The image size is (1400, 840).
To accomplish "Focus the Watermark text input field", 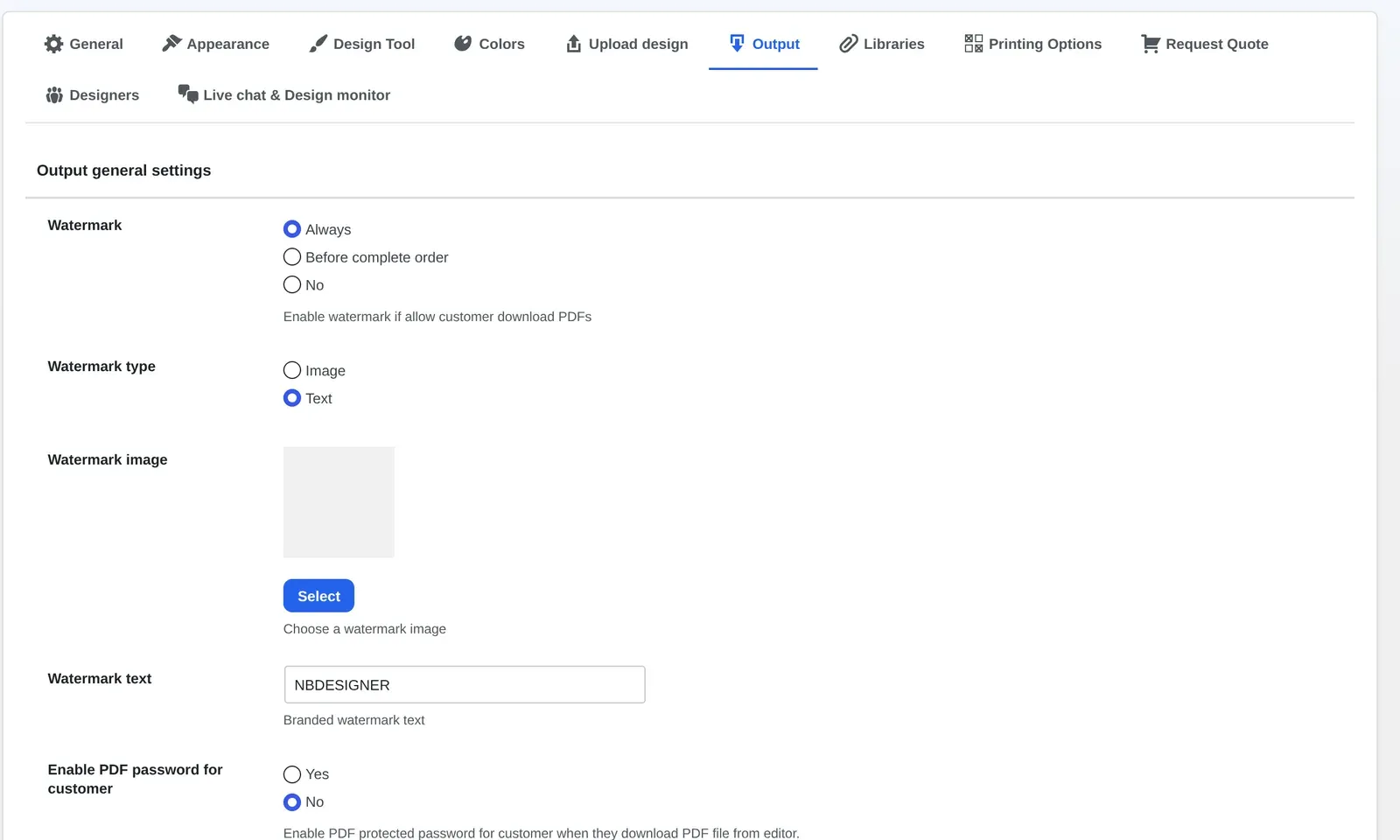I will pyautogui.click(x=465, y=685).
